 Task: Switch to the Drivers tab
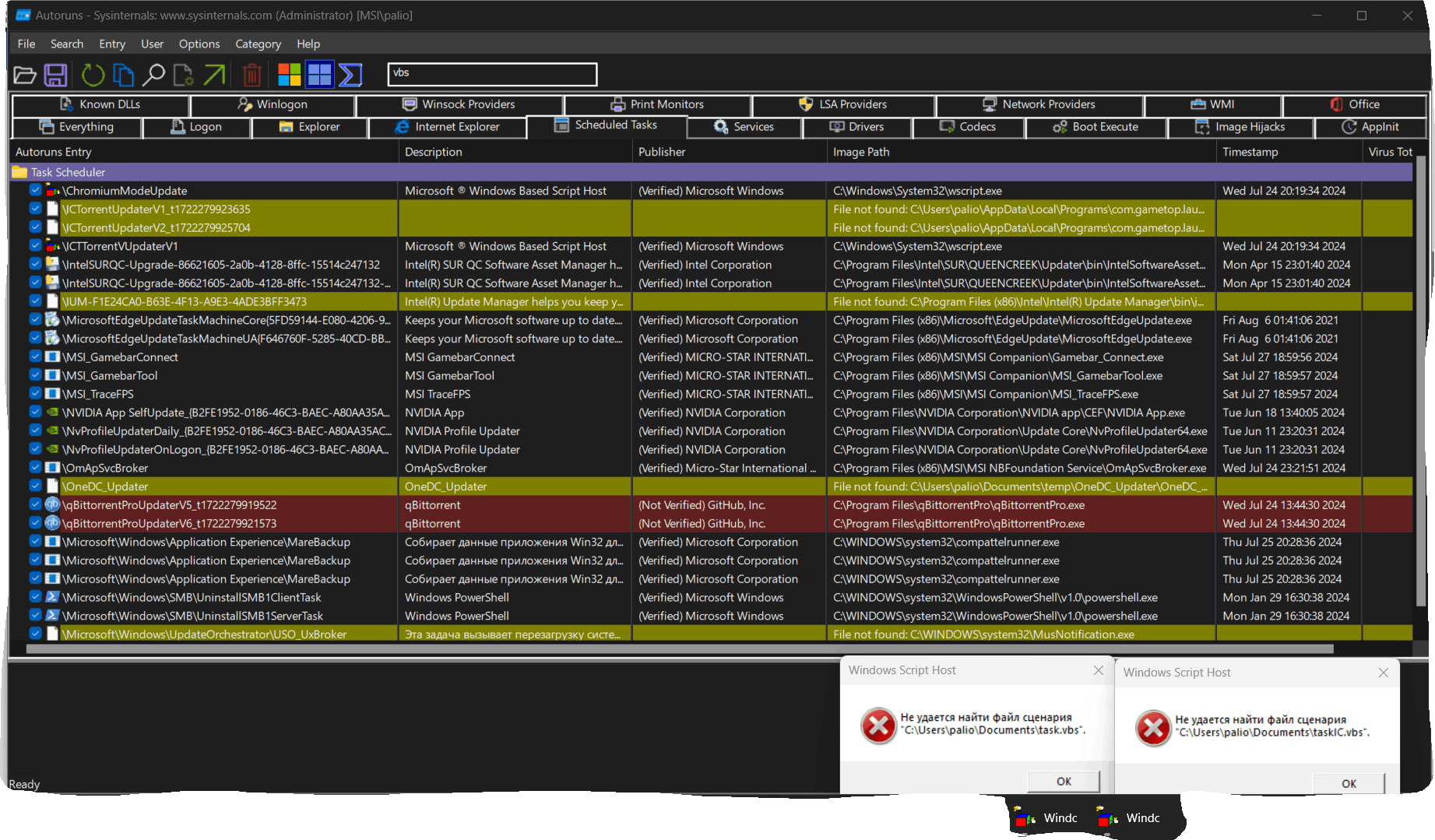coord(856,127)
